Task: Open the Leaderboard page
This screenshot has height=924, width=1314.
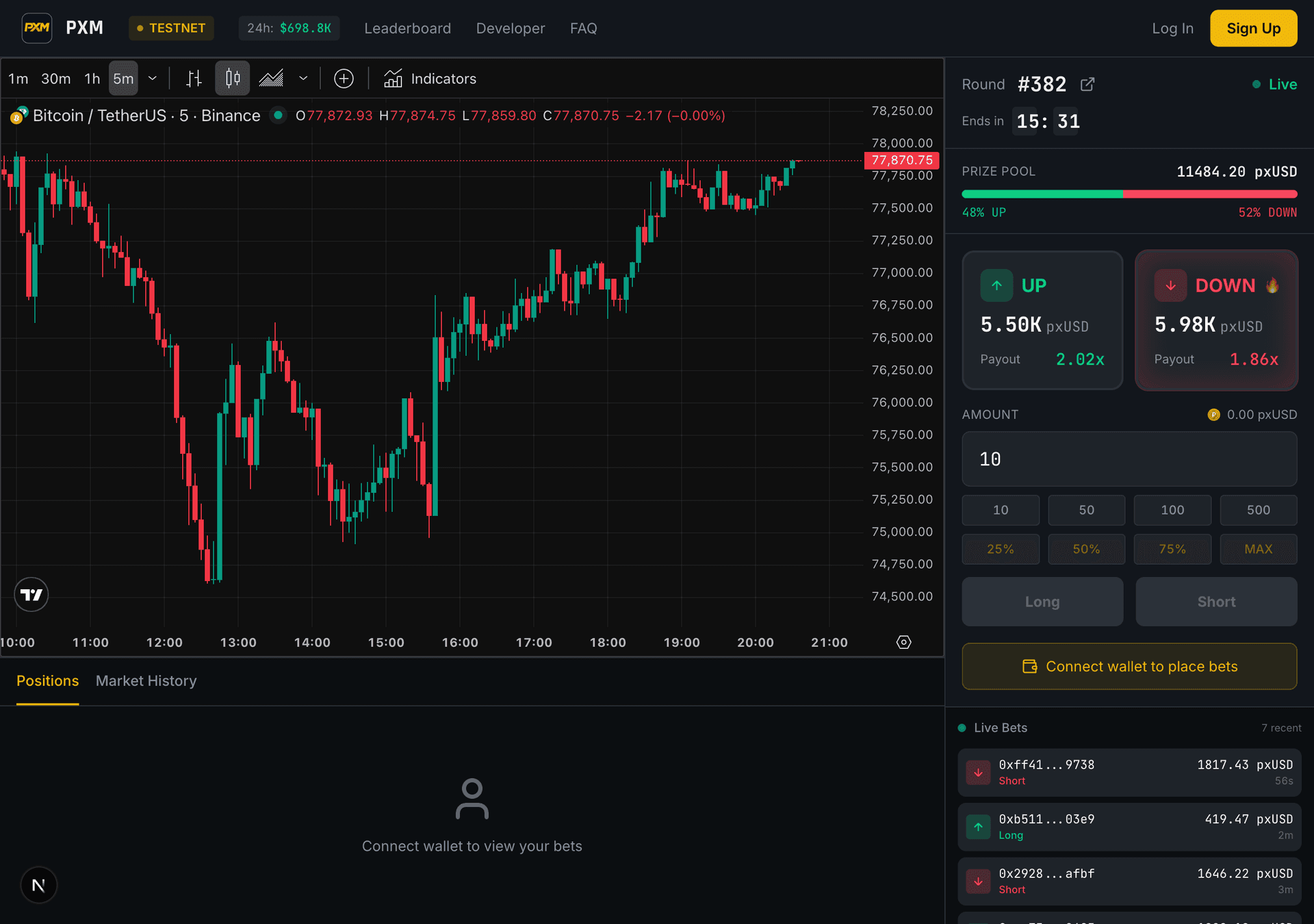Action: [407, 28]
